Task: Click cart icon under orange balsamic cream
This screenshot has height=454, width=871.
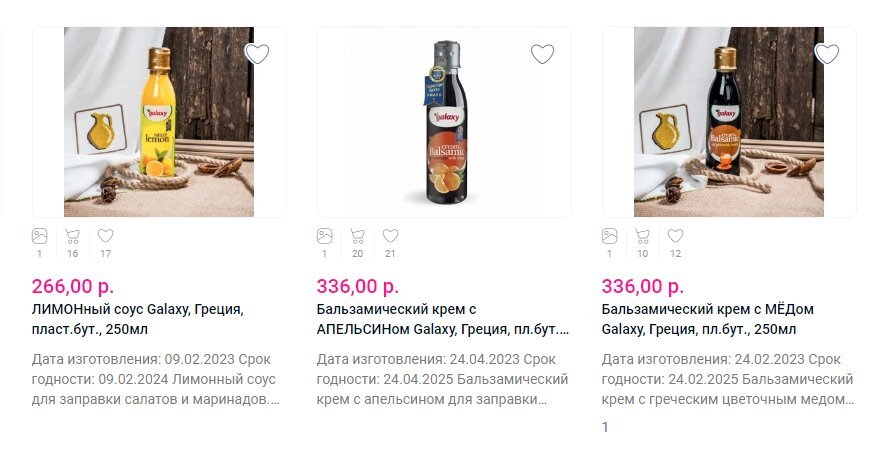Action: click(x=357, y=237)
